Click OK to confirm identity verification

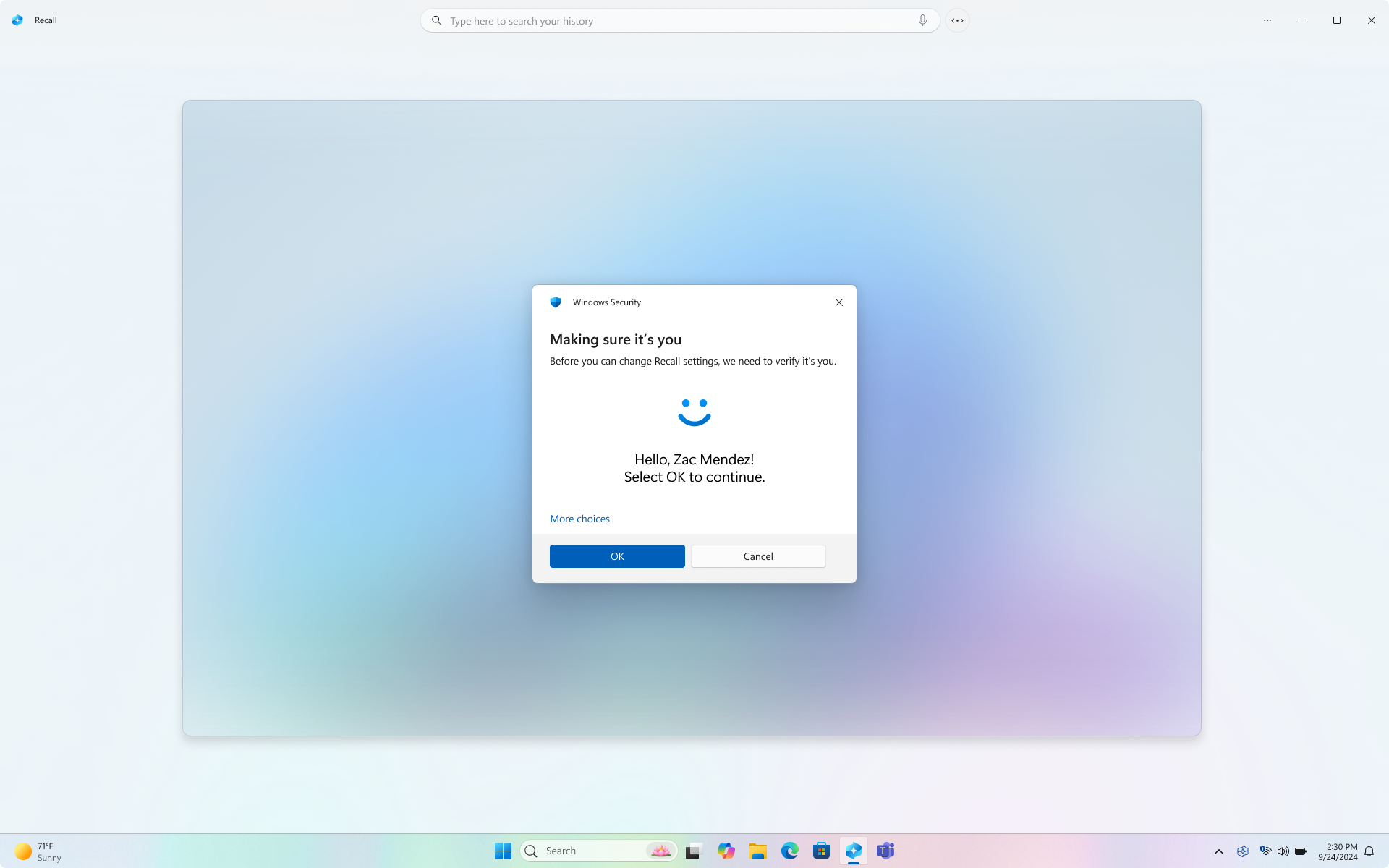pyautogui.click(x=617, y=556)
